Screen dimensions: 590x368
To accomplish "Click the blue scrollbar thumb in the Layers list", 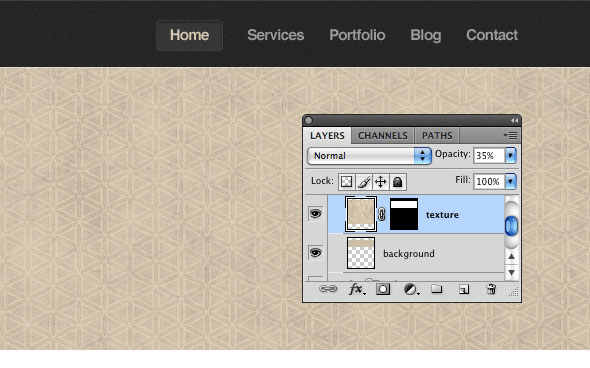I will [511, 226].
